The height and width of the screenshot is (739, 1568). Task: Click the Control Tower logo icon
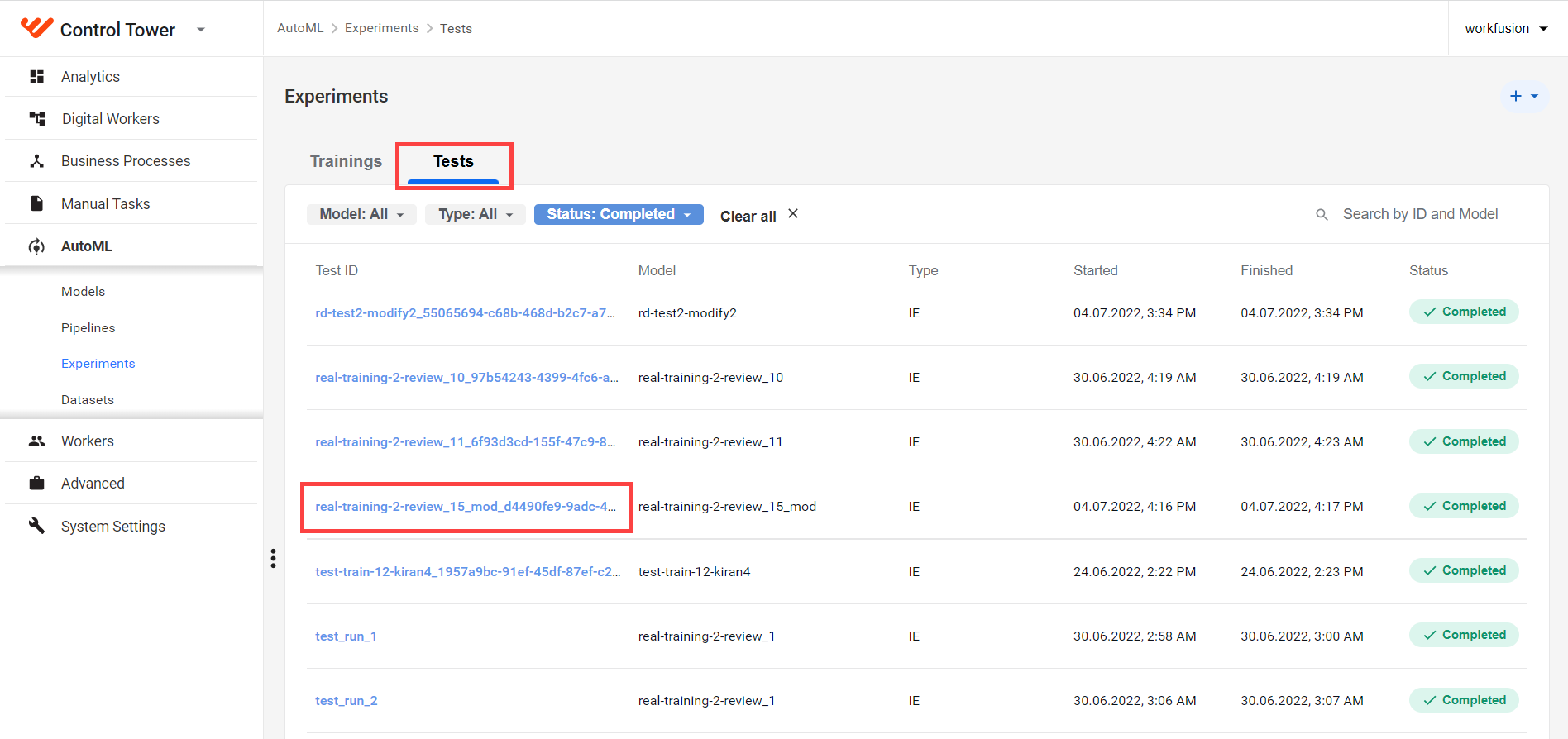pos(36,28)
